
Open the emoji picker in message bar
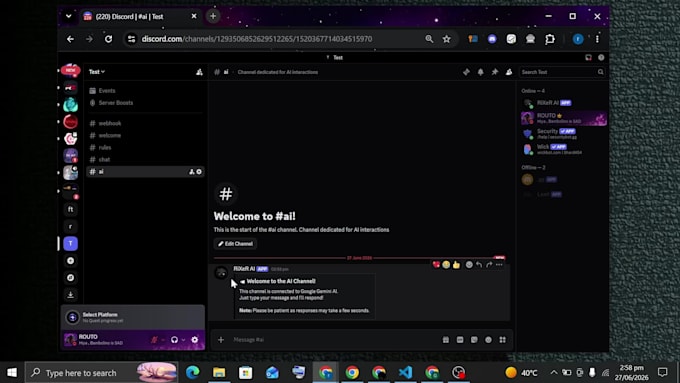tap(489, 340)
